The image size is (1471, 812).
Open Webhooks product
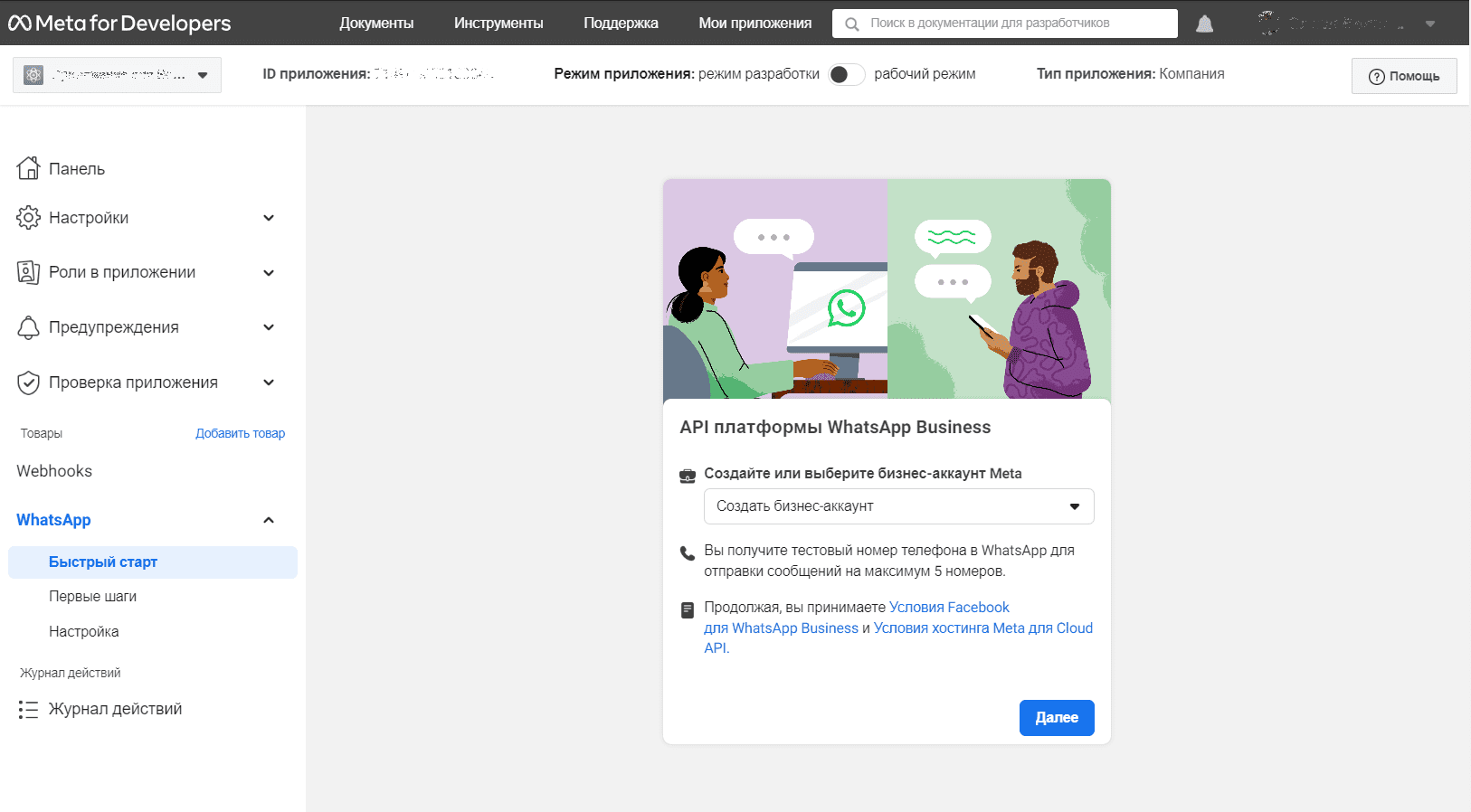pyautogui.click(x=54, y=471)
